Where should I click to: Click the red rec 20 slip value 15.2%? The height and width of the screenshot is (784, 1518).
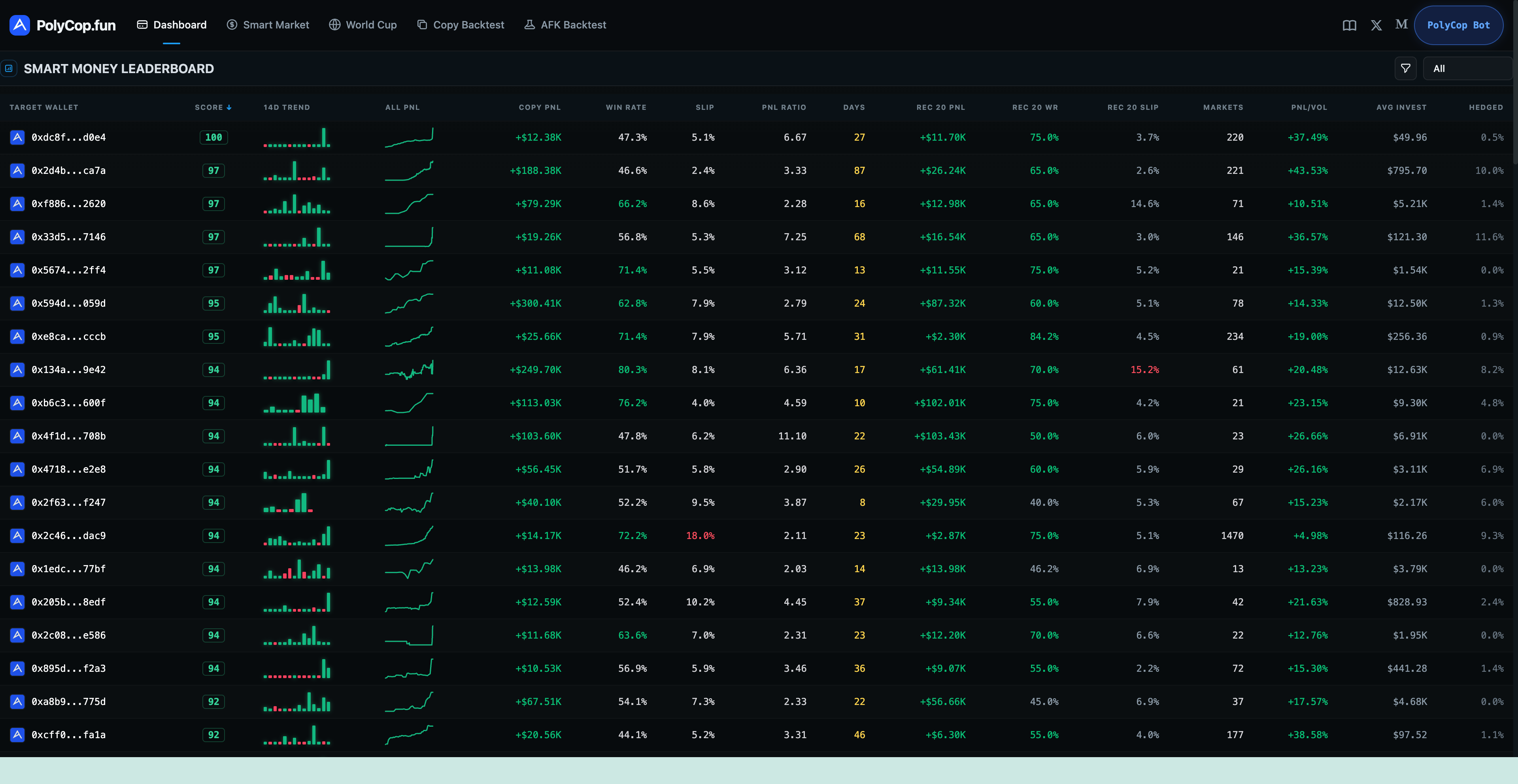tap(1144, 369)
